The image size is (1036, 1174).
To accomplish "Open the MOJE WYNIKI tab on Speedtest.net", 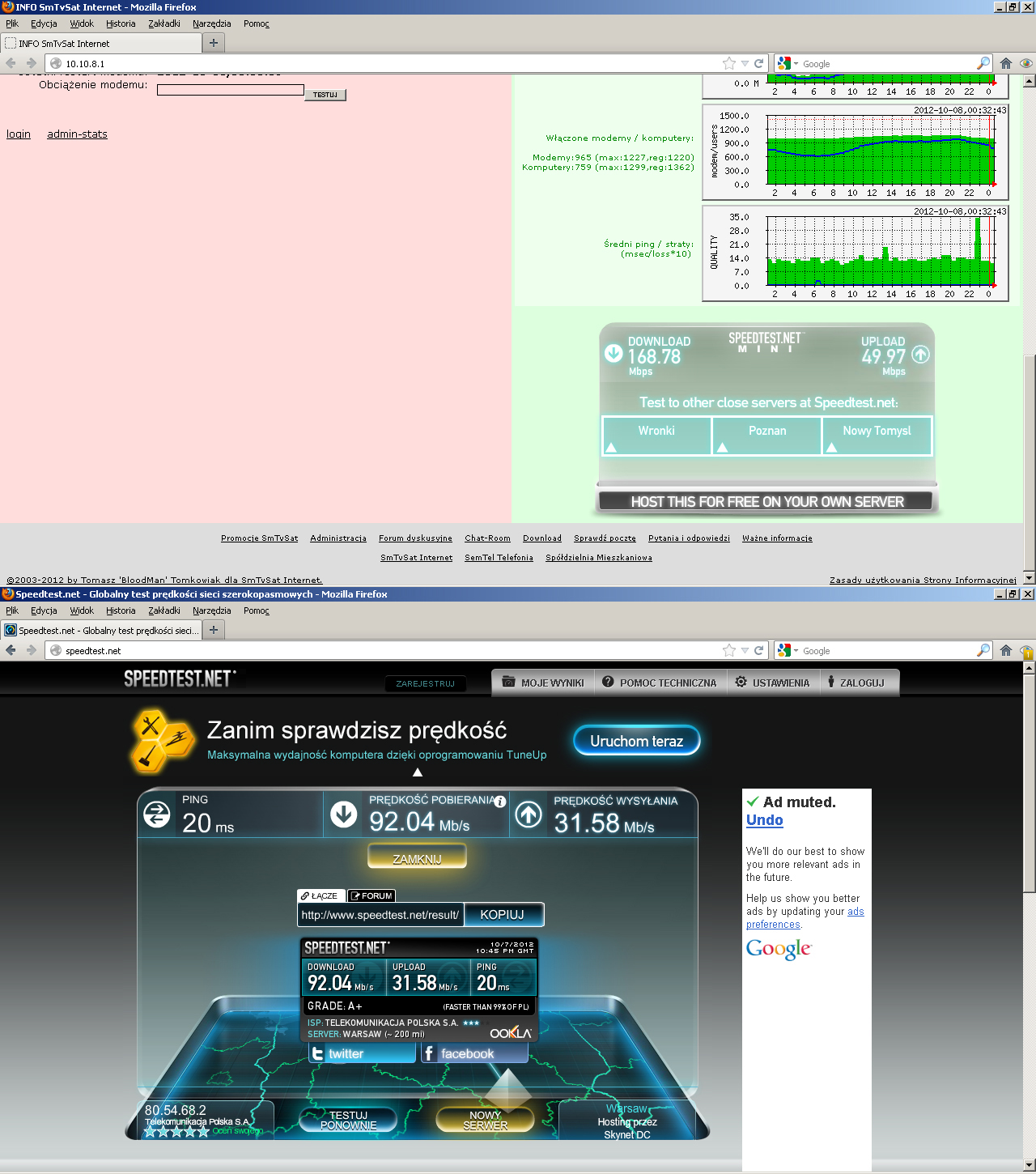I will 543,683.
